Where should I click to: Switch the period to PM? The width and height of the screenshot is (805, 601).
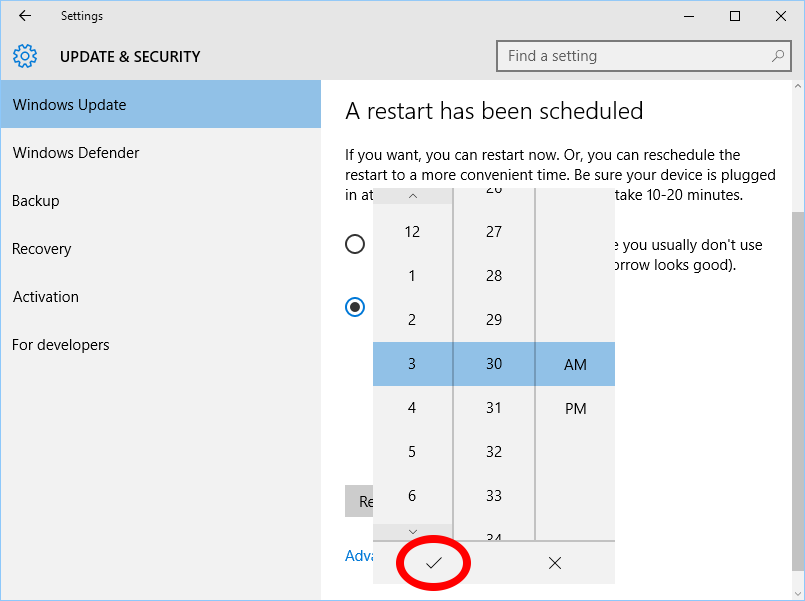tap(575, 409)
